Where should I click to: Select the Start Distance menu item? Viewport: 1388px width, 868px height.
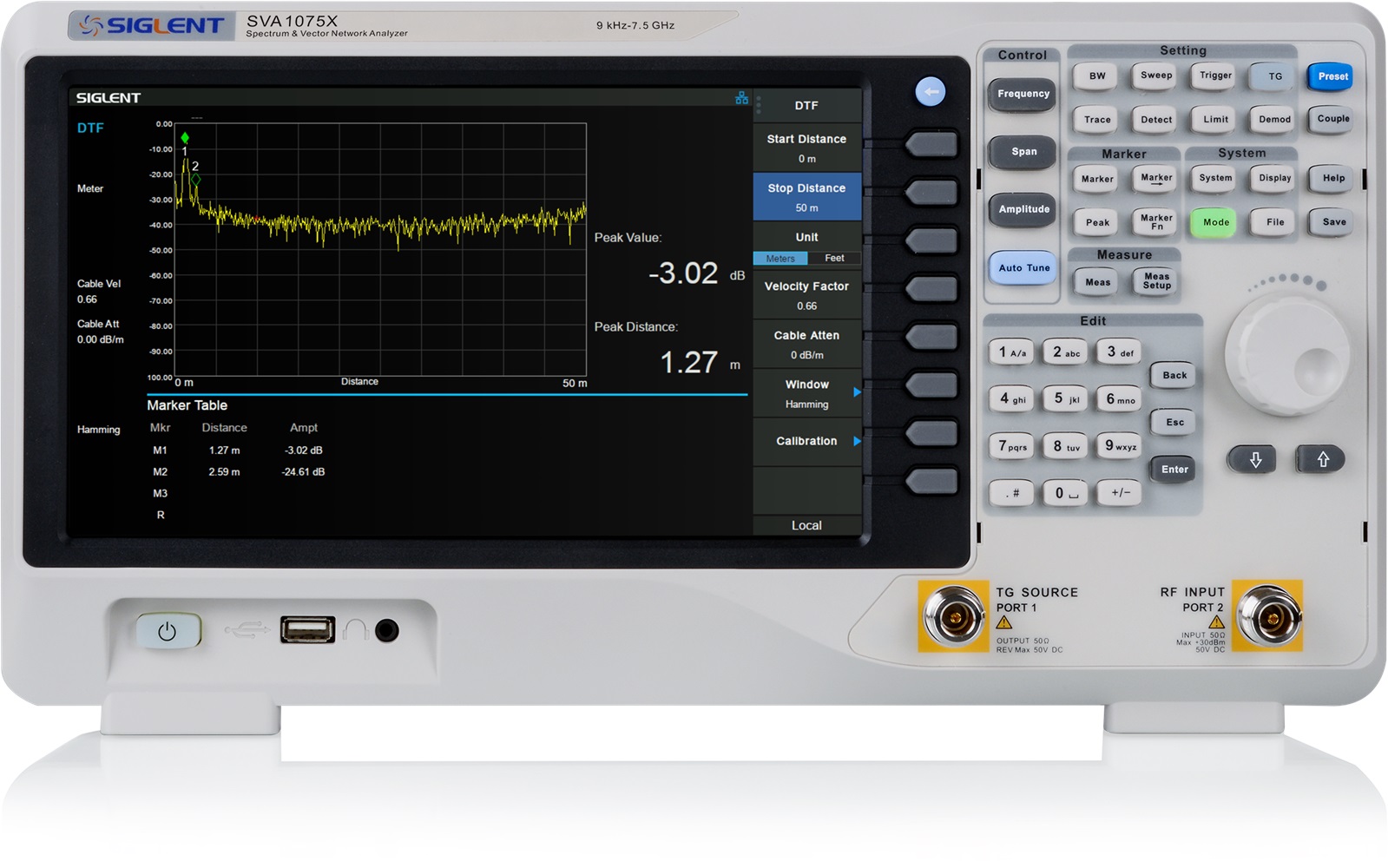806,148
